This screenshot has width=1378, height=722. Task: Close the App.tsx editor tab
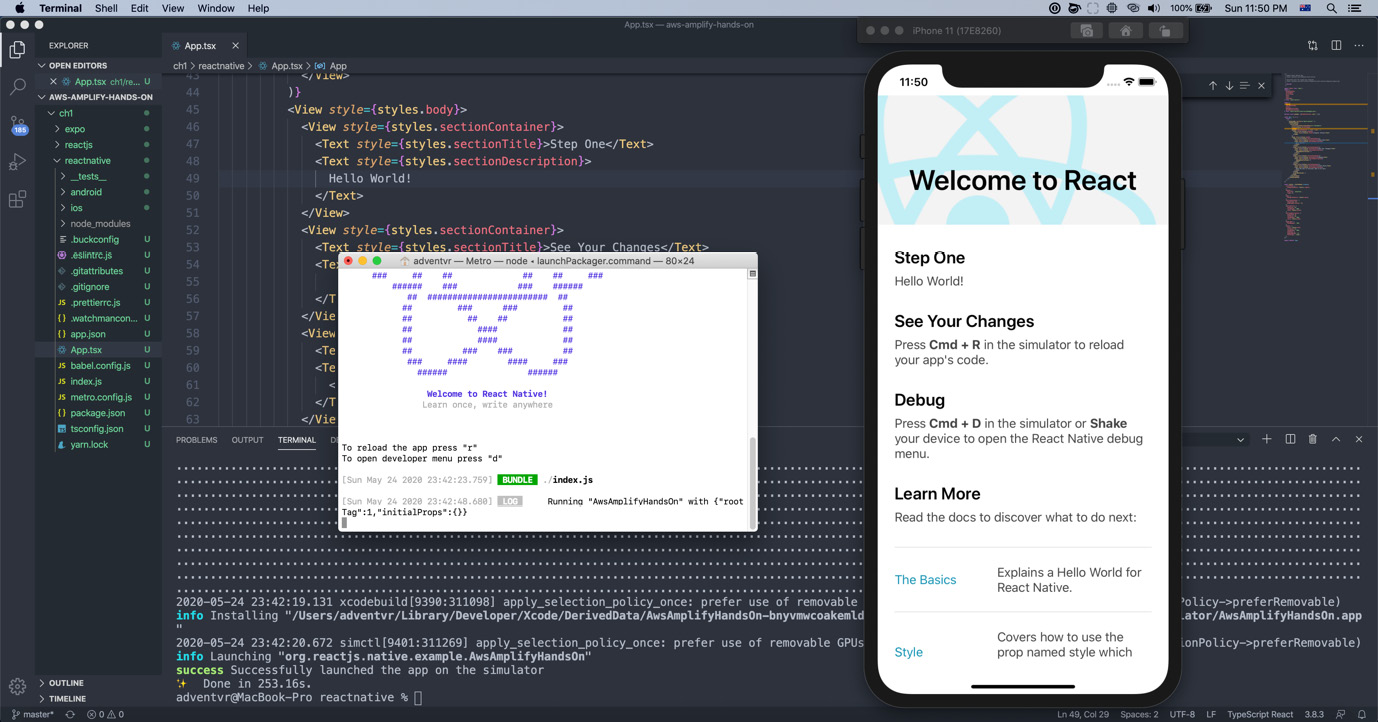point(235,46)
